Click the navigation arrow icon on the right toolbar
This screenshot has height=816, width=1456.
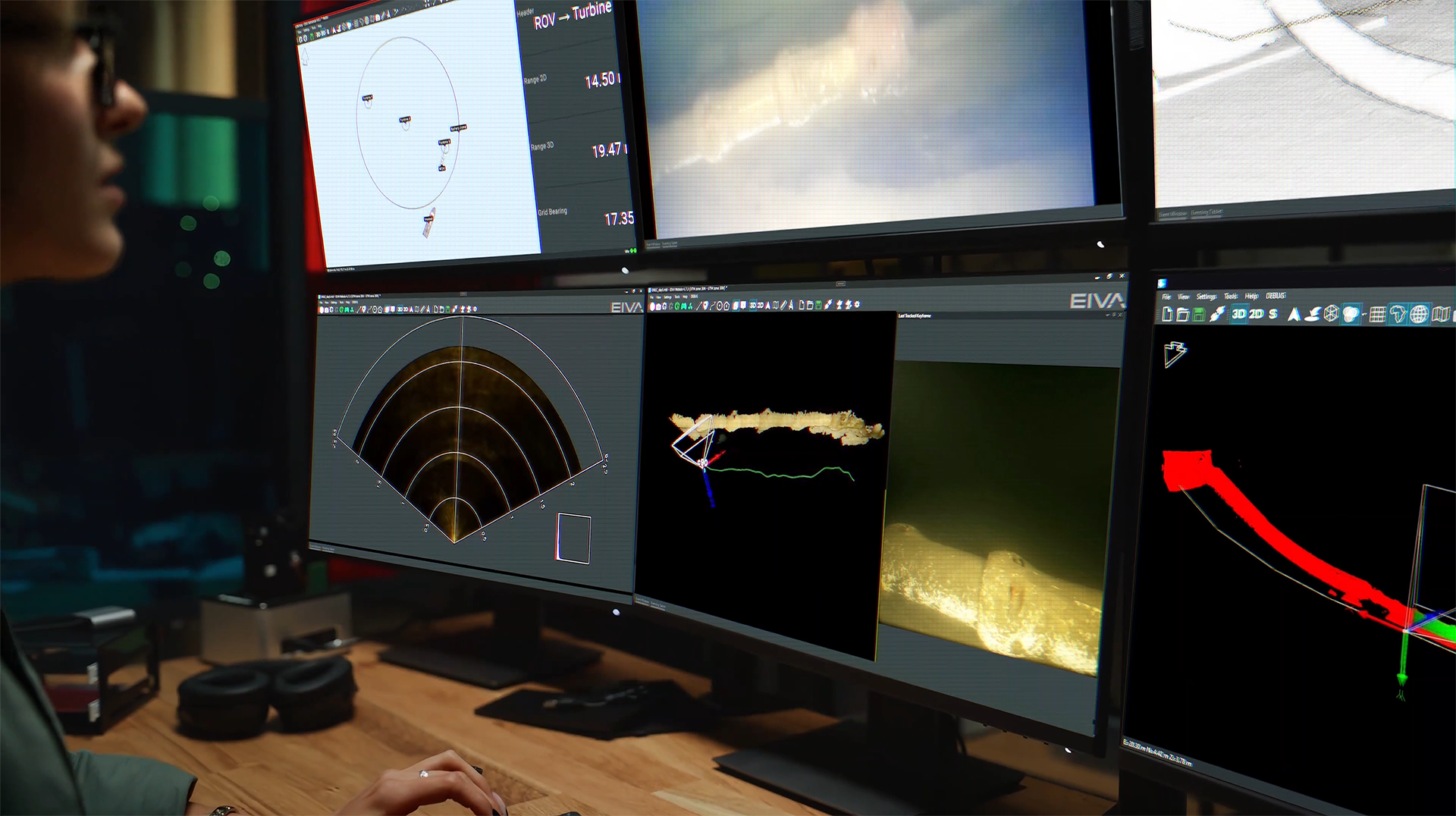point(1294,313)
